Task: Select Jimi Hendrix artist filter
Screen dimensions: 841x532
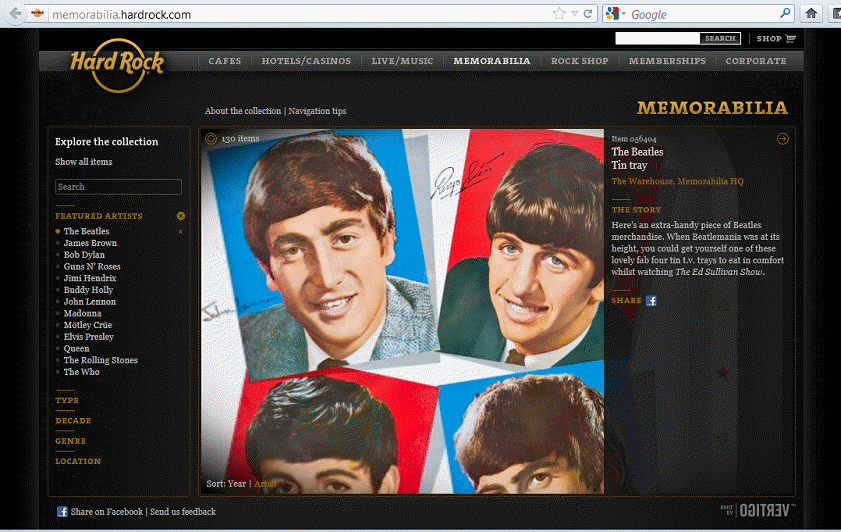Action: coord(90,278)
